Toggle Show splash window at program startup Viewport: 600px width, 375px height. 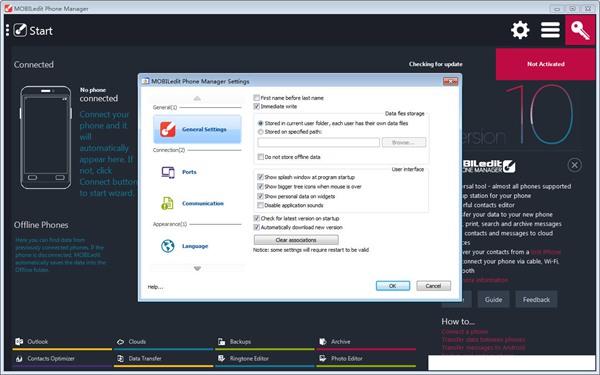coord(261,177)
